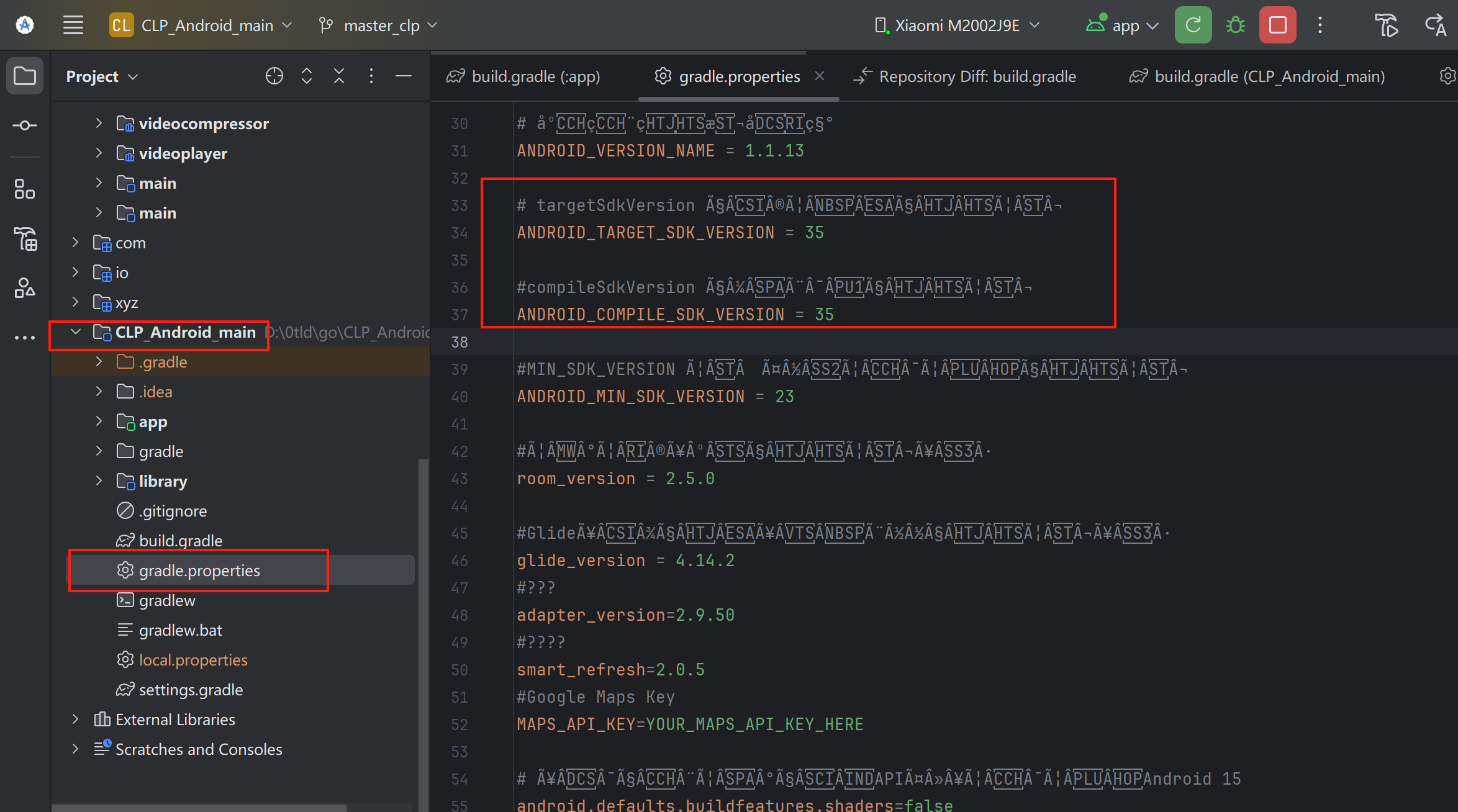Open More tool windows ellipsis in sidebar
The height and width of the screenshot is (812, 1458).
click(x=25, y=338)
